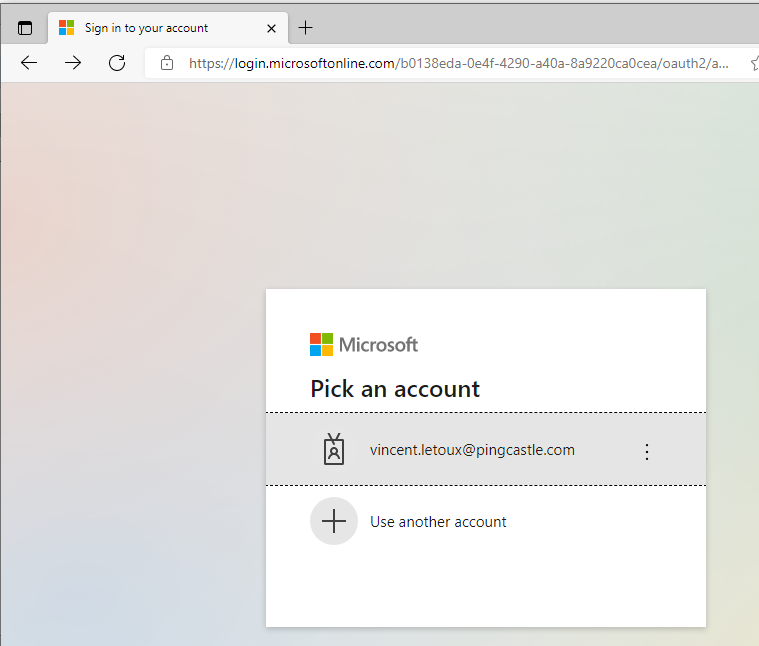
Task: Go back to the previous page
Action: pos(29,63)
